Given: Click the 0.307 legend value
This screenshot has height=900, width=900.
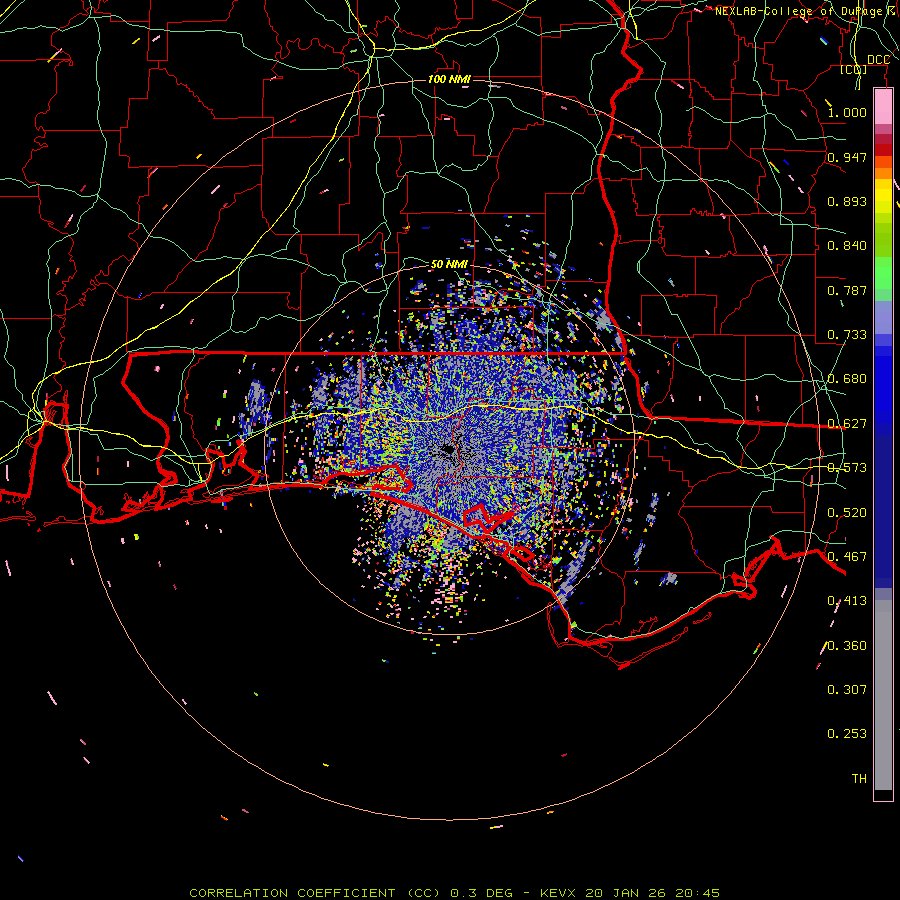Looking at the screenshot, I should [847, 690].
